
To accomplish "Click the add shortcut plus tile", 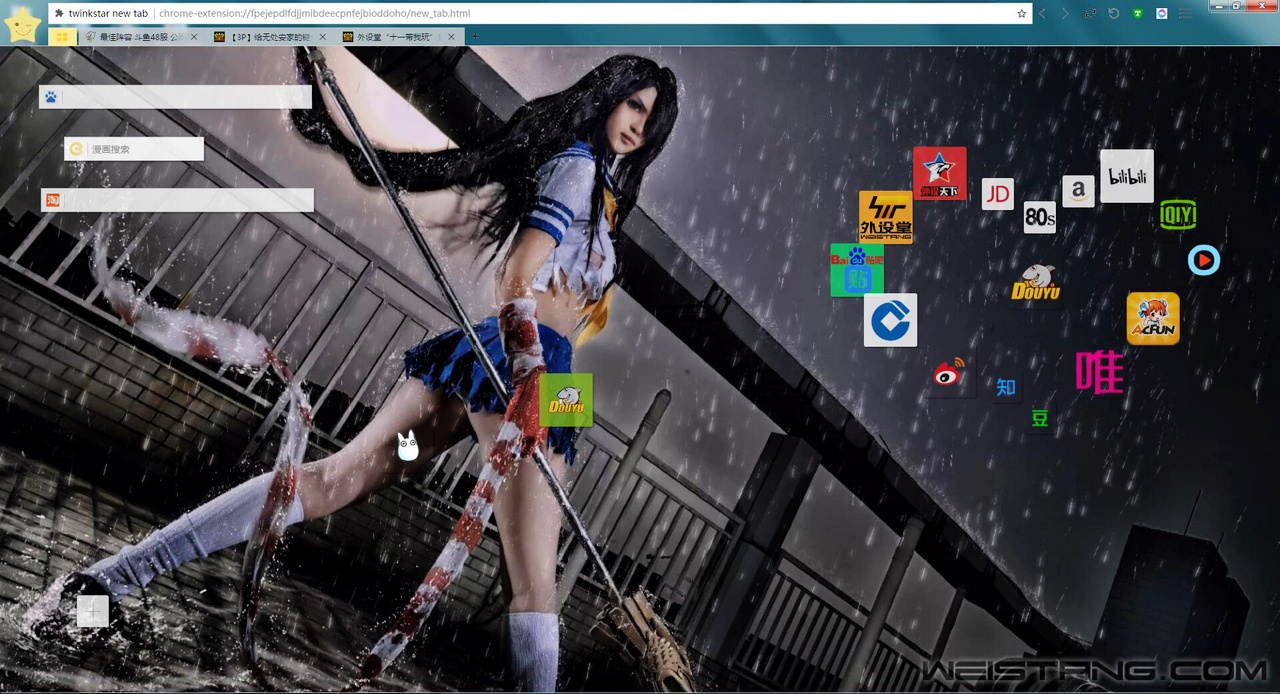I will pyautogui.click(x=93, y=611).
